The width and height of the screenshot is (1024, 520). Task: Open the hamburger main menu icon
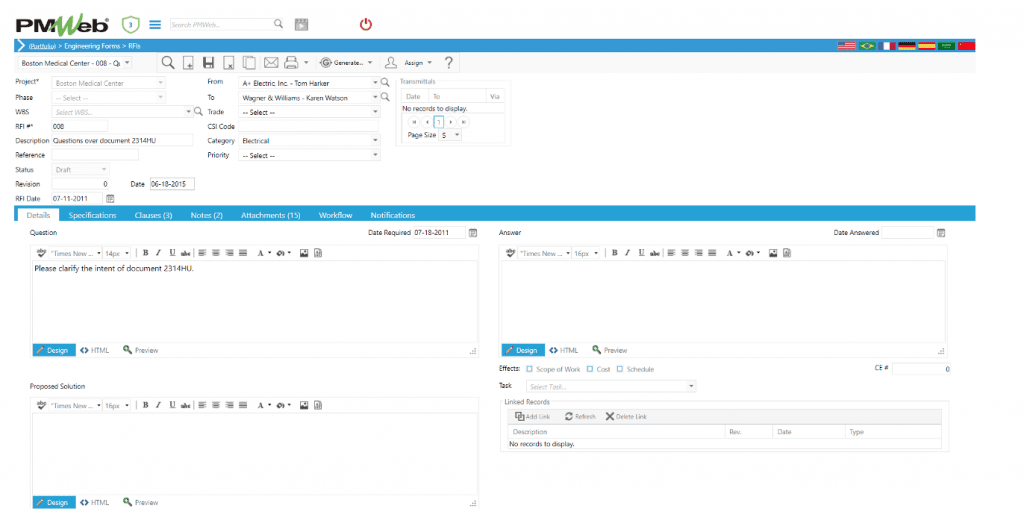(x=155, y=25)
